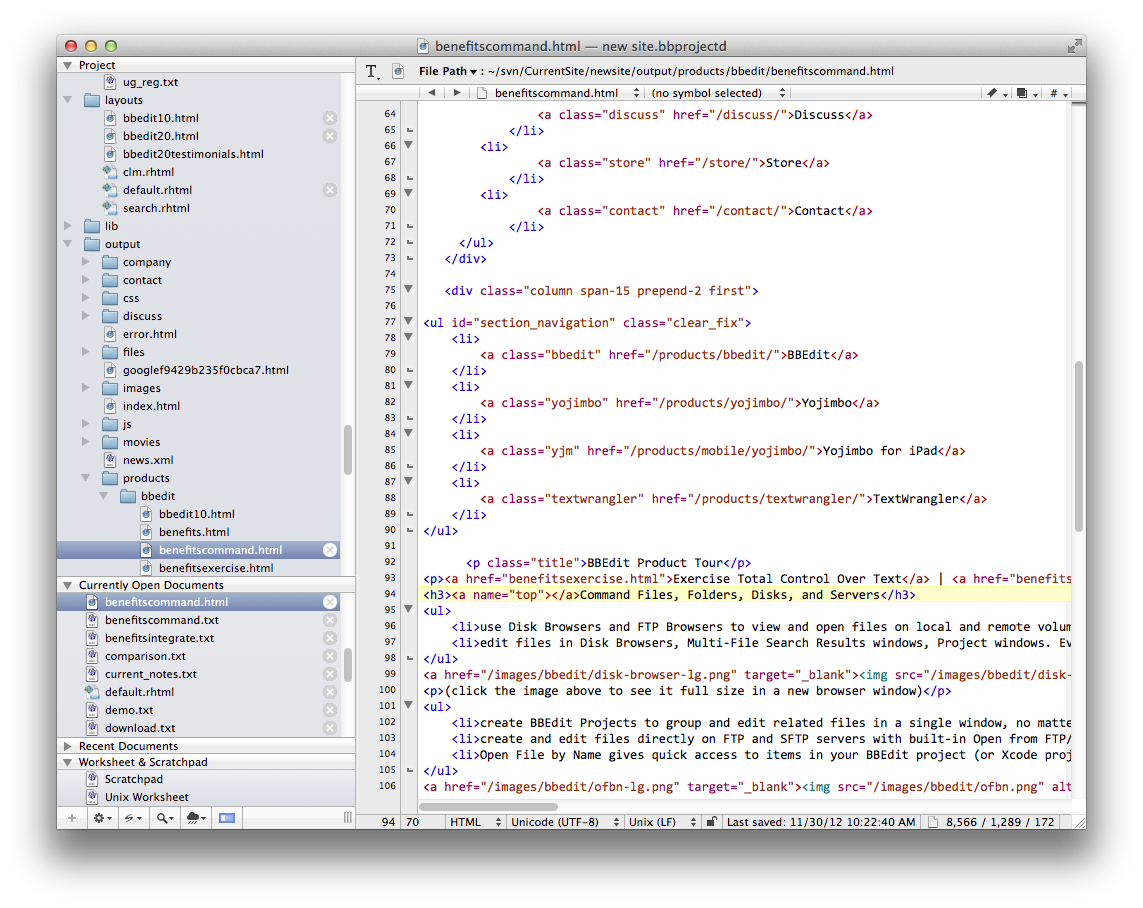
Task: Open the Unix Worksheet
Action: tap(146, 797)
